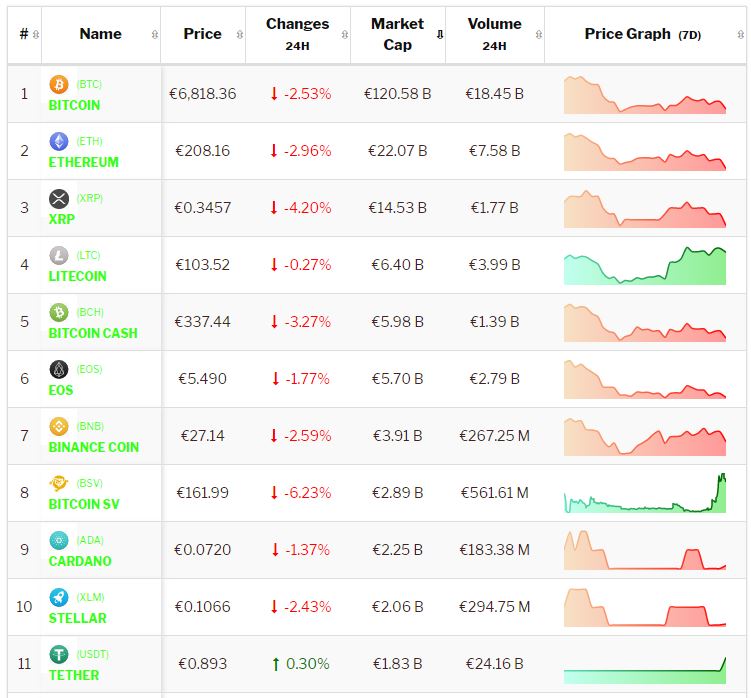Click the Price column header
Viewport: 751px width, 698px height.
click(x=203, y=34)
